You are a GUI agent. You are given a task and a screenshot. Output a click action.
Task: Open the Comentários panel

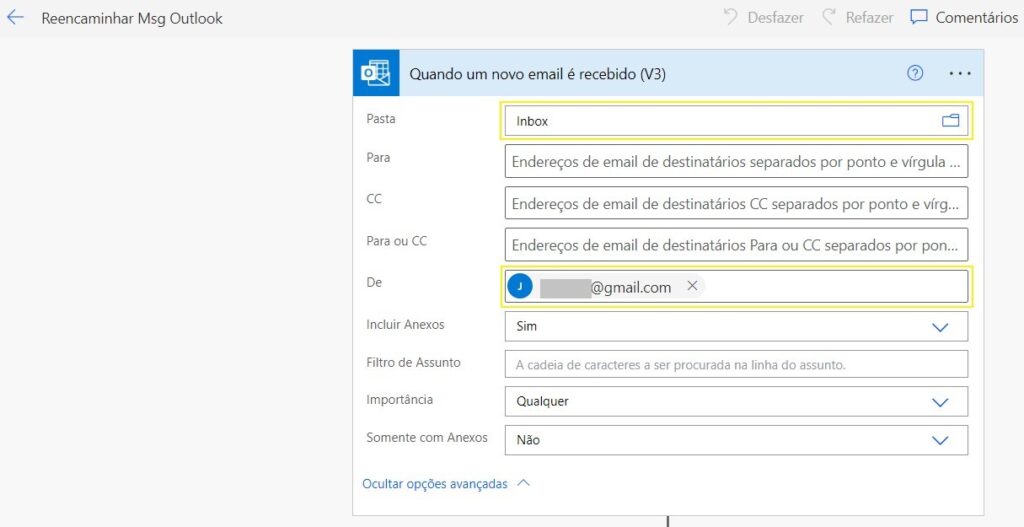963,18
